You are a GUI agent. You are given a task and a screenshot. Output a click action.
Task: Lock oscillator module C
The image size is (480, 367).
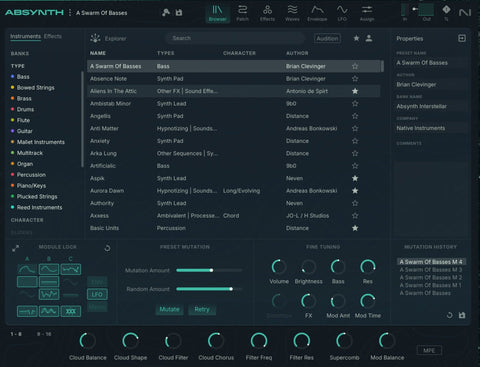coord(71,269)
